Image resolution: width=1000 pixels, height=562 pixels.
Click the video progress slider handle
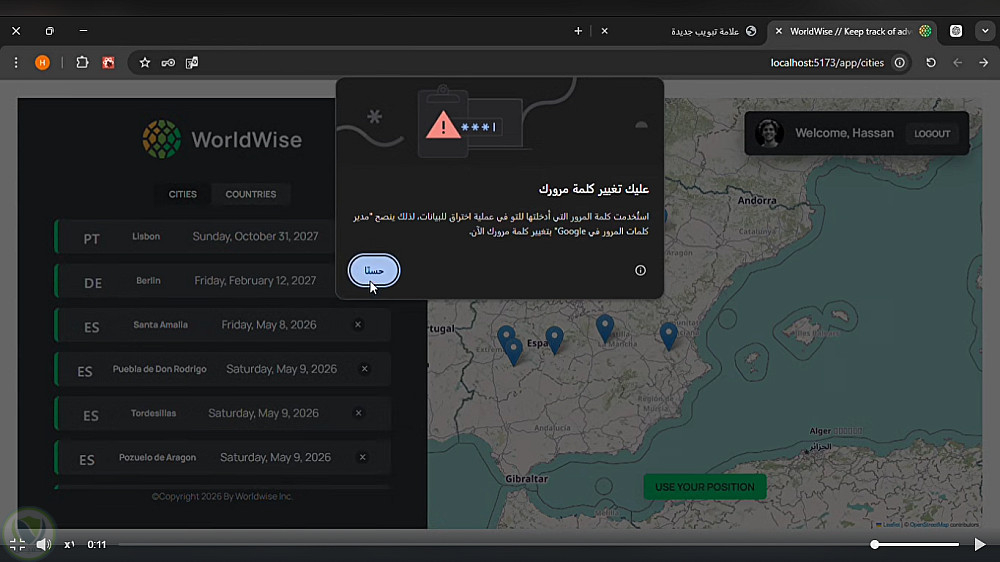point(875,544)
